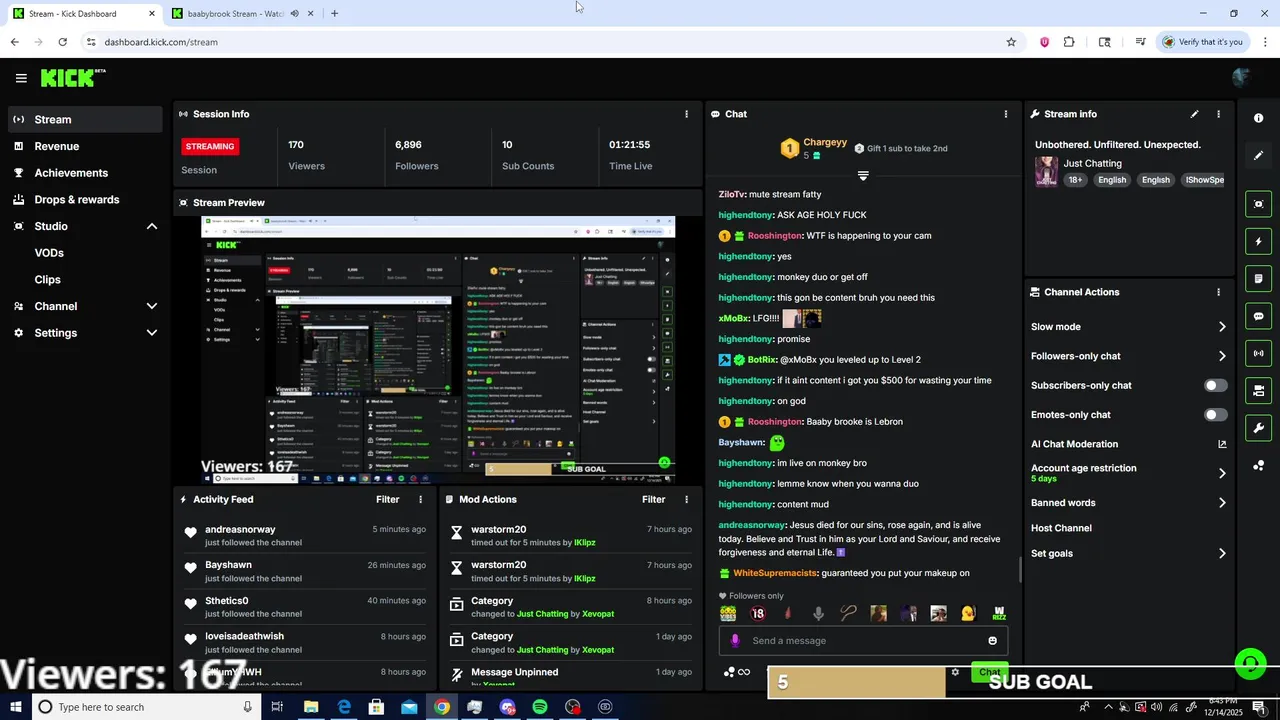Open Followers-only chat options

[1128, 356]
